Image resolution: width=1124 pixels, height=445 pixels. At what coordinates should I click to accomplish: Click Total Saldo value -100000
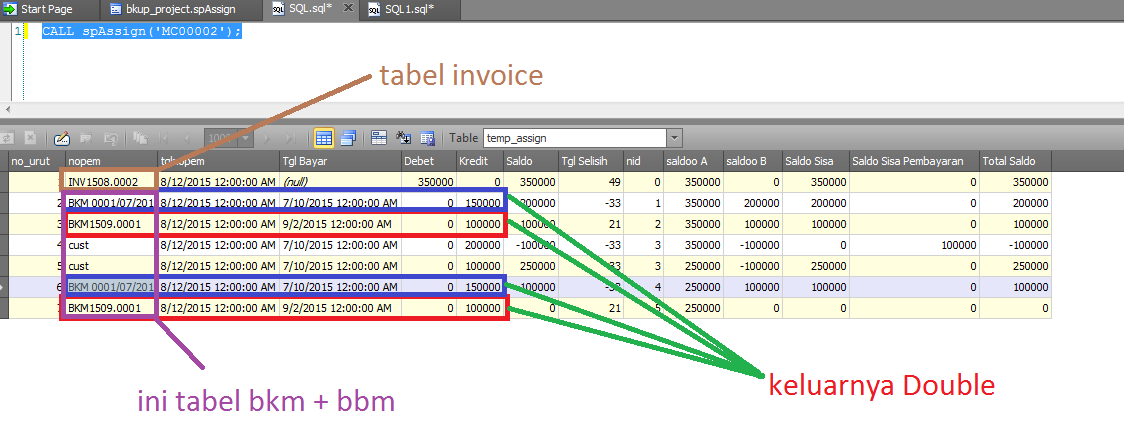(x=1015, y=245)
